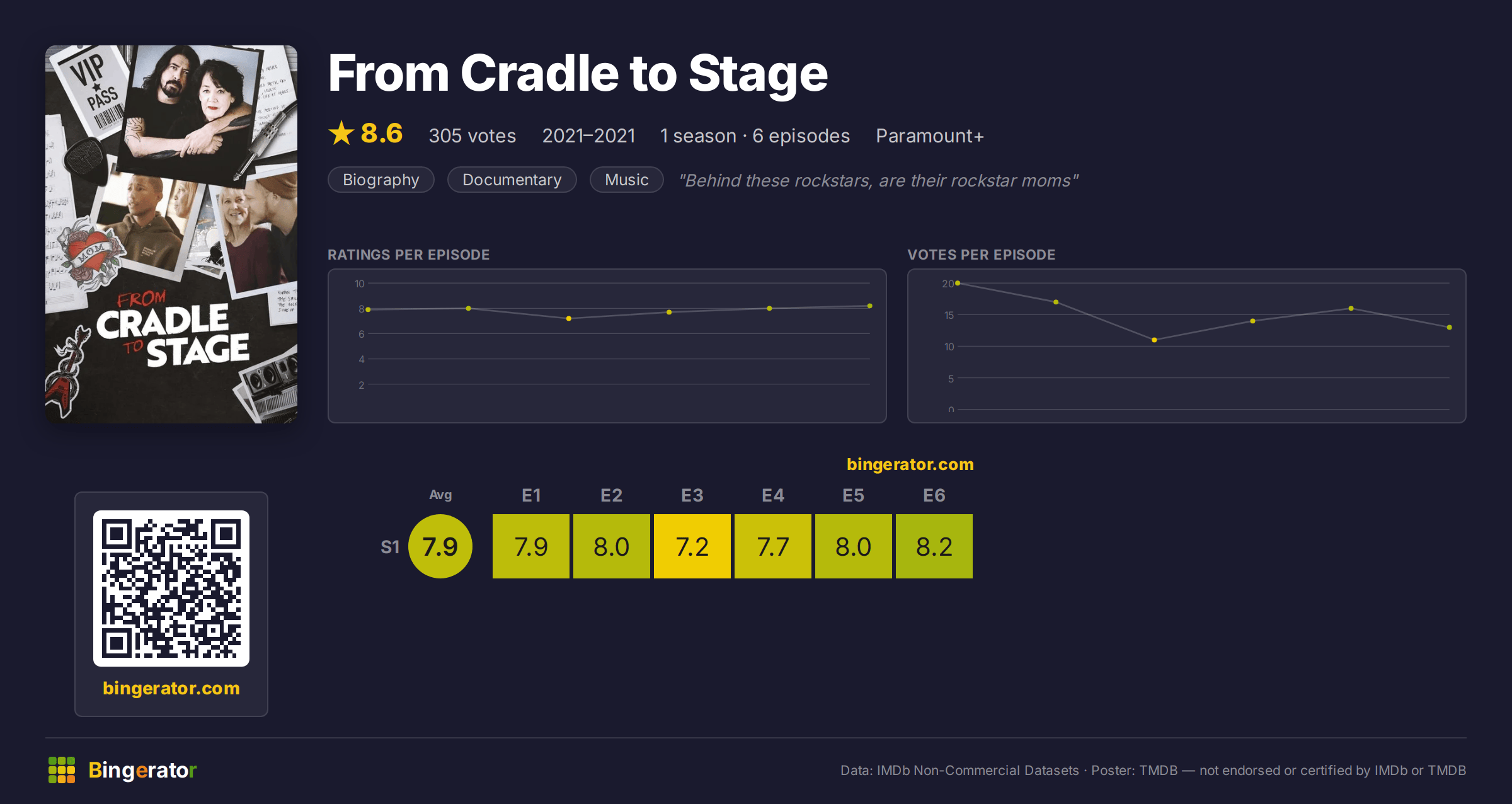The image size is (1512, 804).
Task: Select episode E6 tile rated 8.2
Action: 934,546
